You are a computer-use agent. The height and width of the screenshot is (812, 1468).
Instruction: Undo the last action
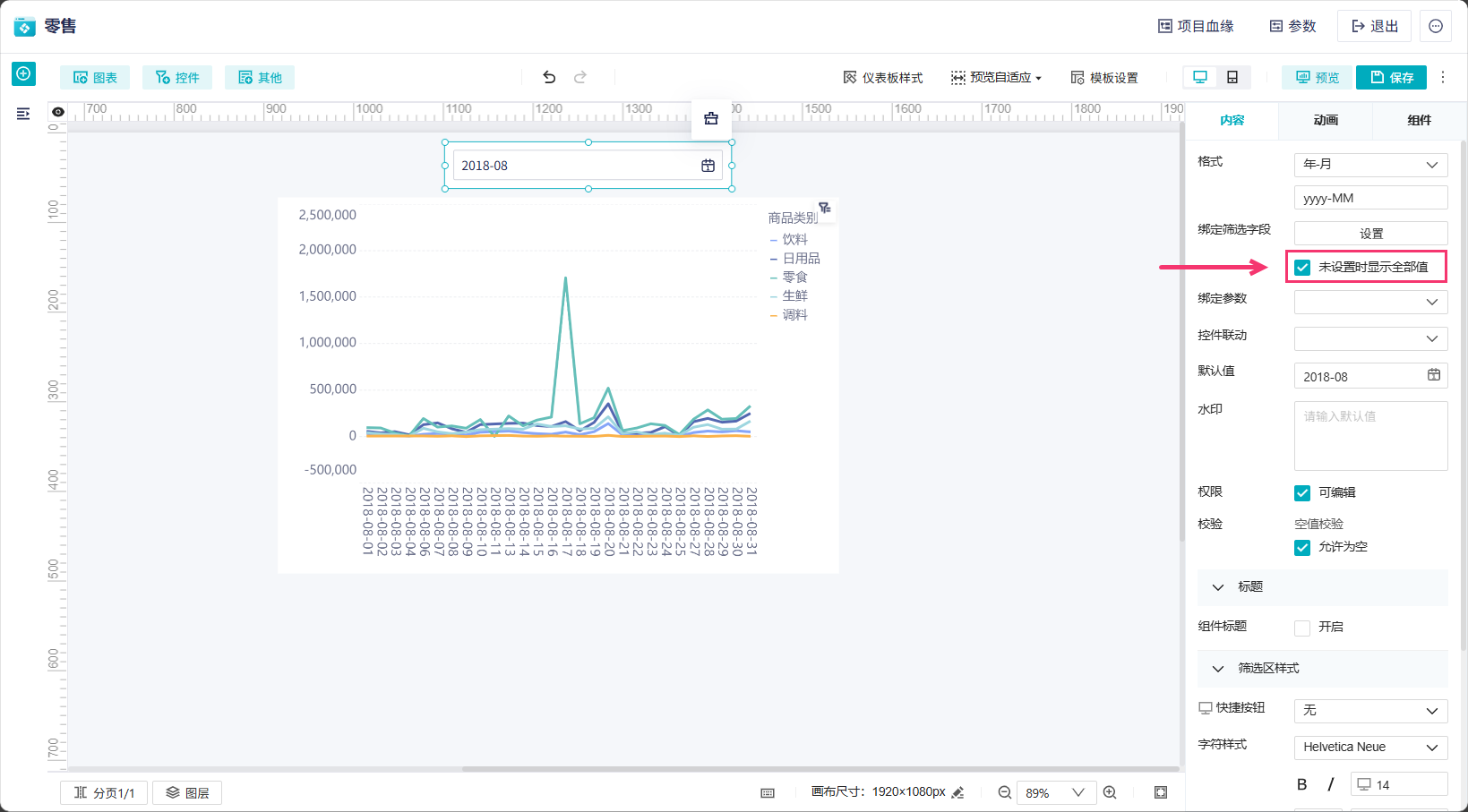[x=549, y=78]
